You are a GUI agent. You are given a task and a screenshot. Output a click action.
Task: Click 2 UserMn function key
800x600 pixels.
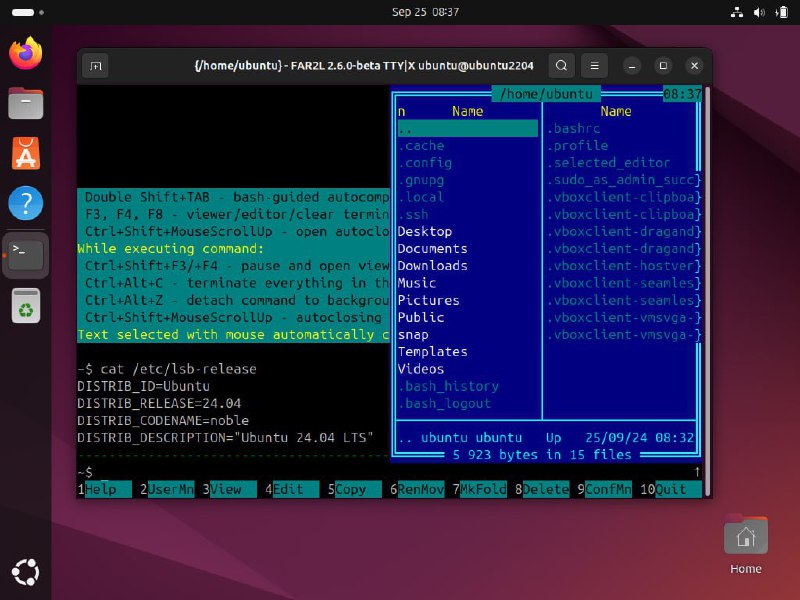tap(167, 489)
